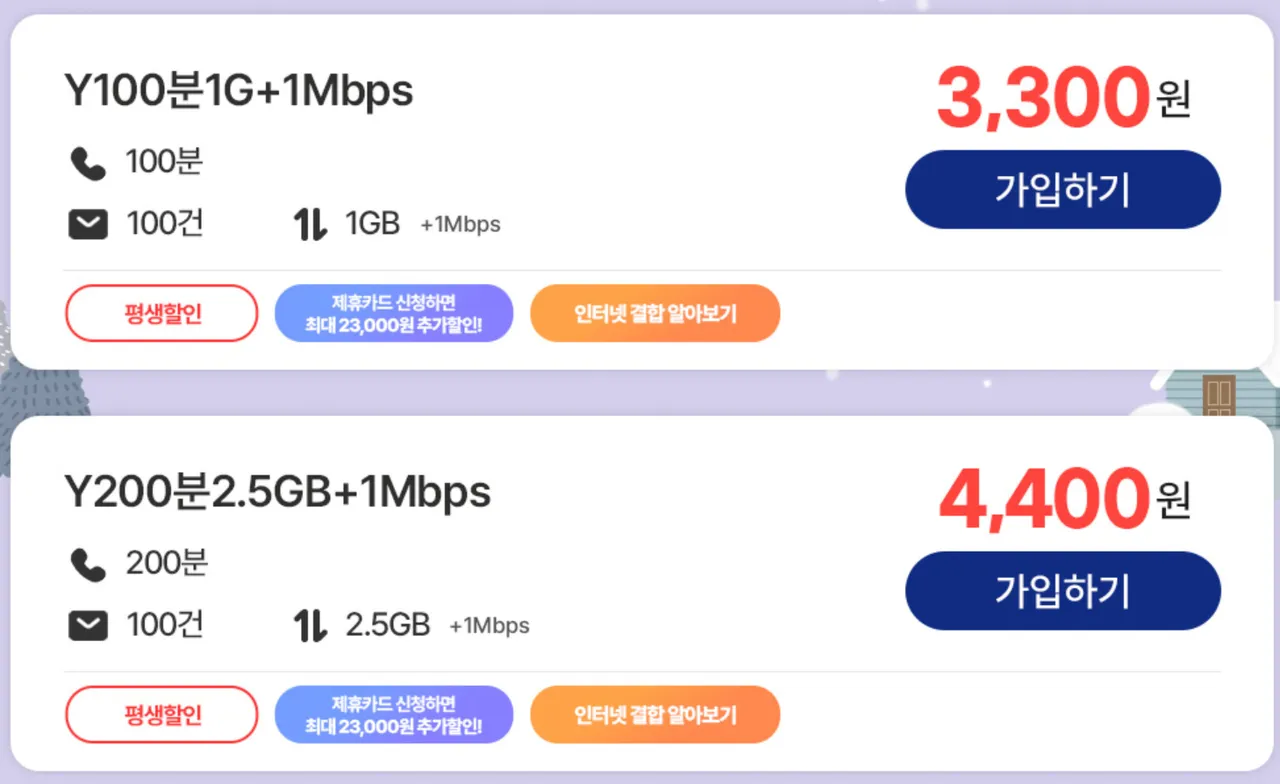The height and width of the screenshot is (784, 1280).
Task: Click 인터넷 결합 알아보기 in first plan
Action: (x=655, y=313)
